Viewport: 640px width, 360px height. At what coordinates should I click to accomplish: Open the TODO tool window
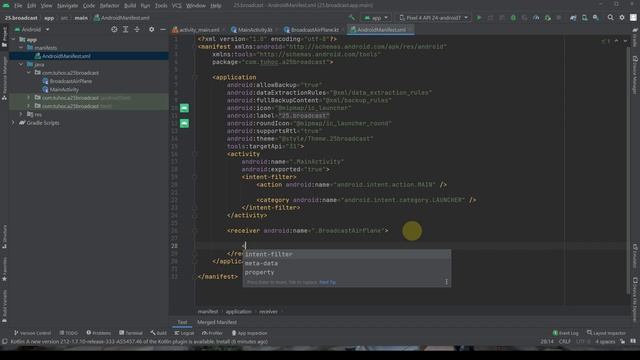point(69,333)
